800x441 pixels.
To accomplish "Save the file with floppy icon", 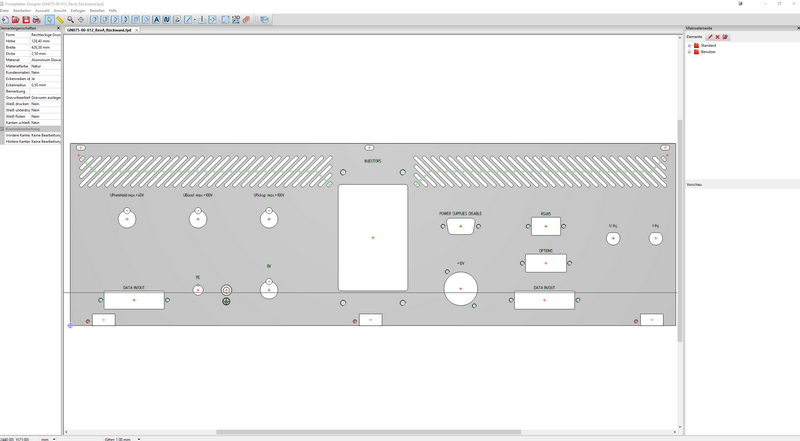I will click(x=26, y=19).
